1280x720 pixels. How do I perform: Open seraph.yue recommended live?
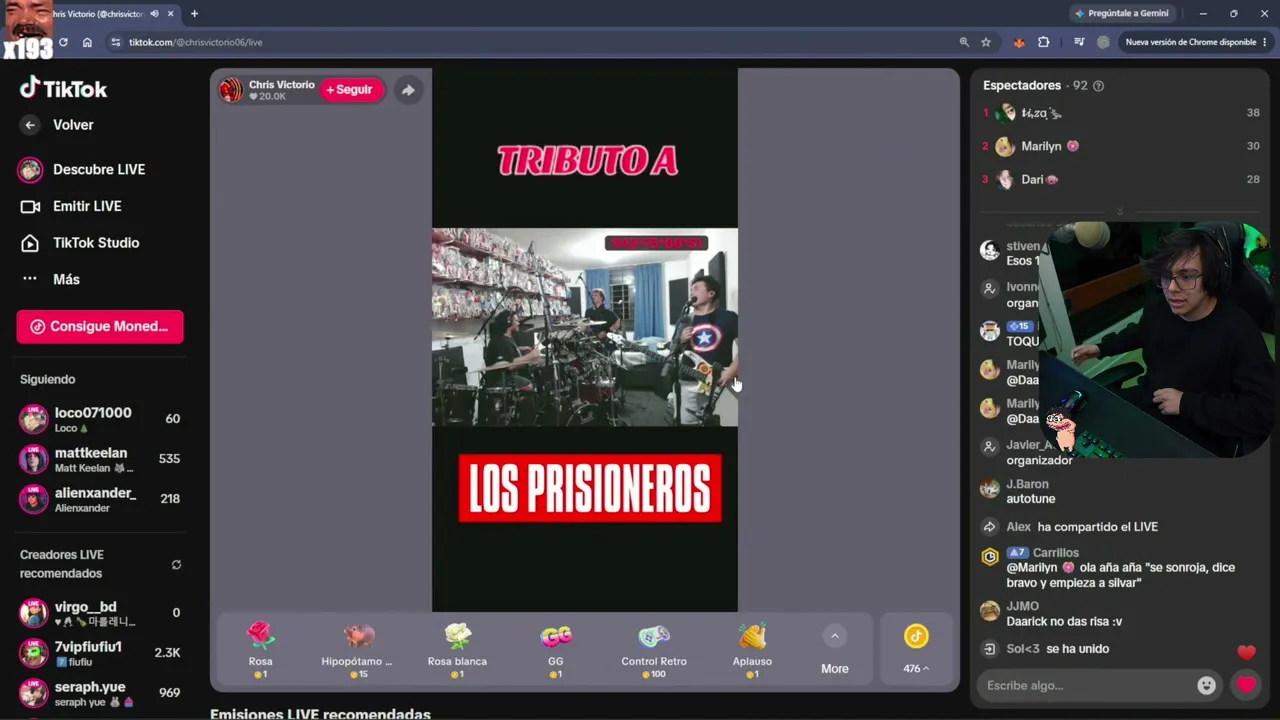100,693
